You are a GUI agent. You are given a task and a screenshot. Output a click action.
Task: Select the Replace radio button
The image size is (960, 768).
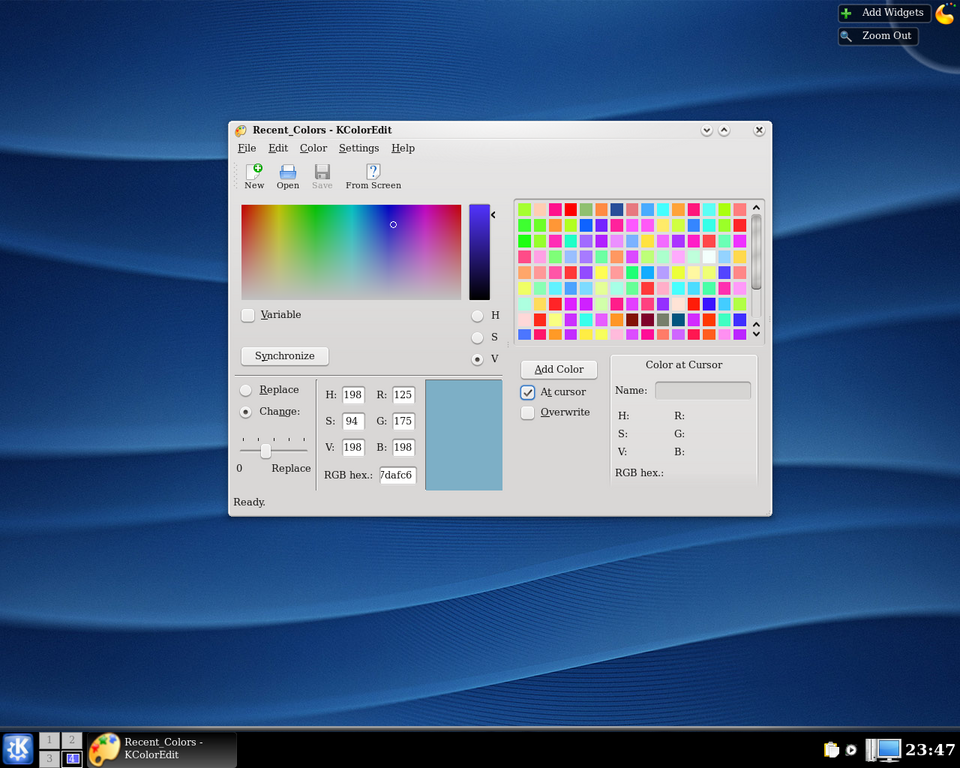(246, 390)
